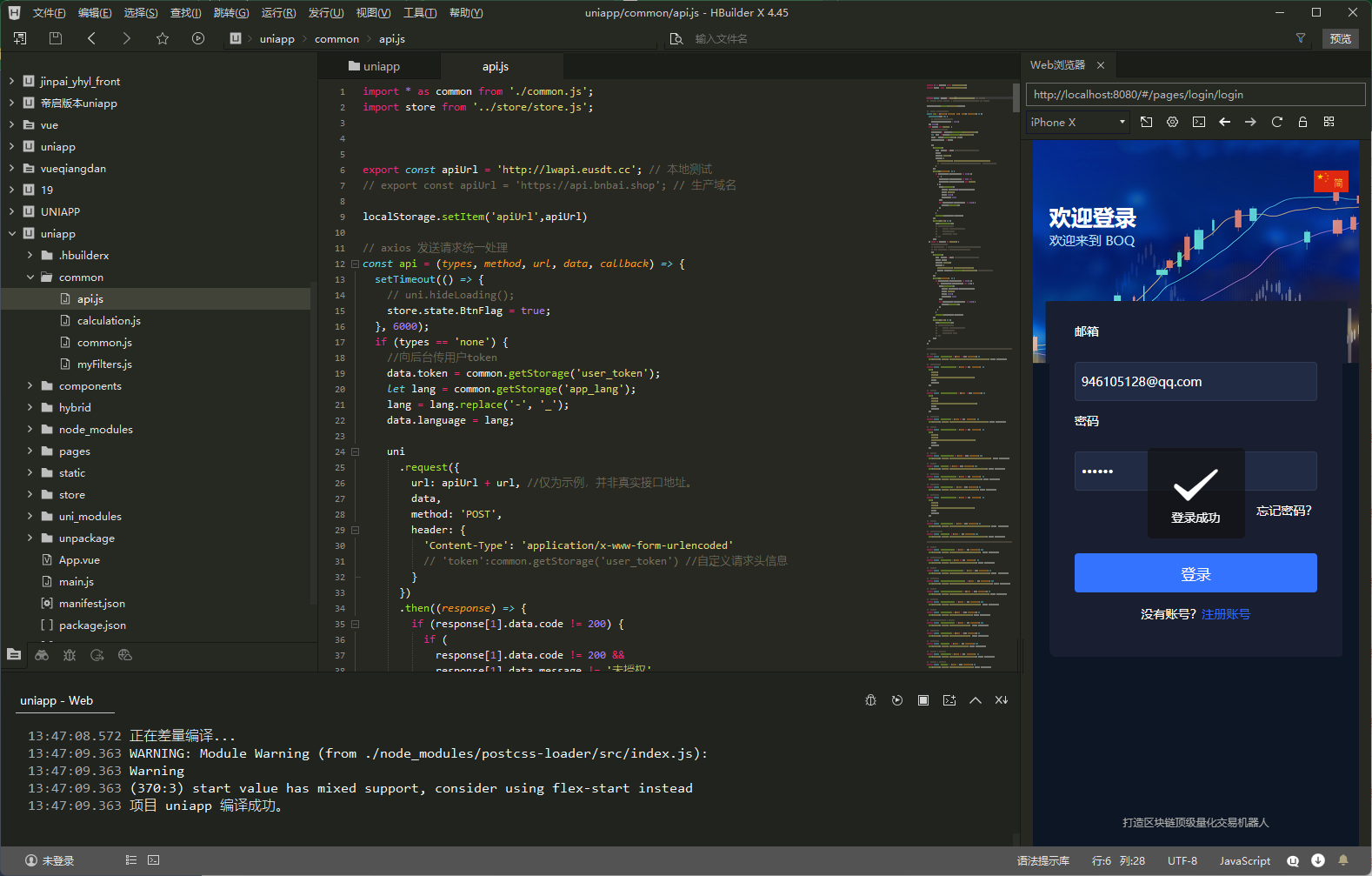The height and width of the screenshot is (876, 1372).
Task: Toggle the lock icon in browser toolbar
Action: pyautogui.click(x=1302, y=122)
